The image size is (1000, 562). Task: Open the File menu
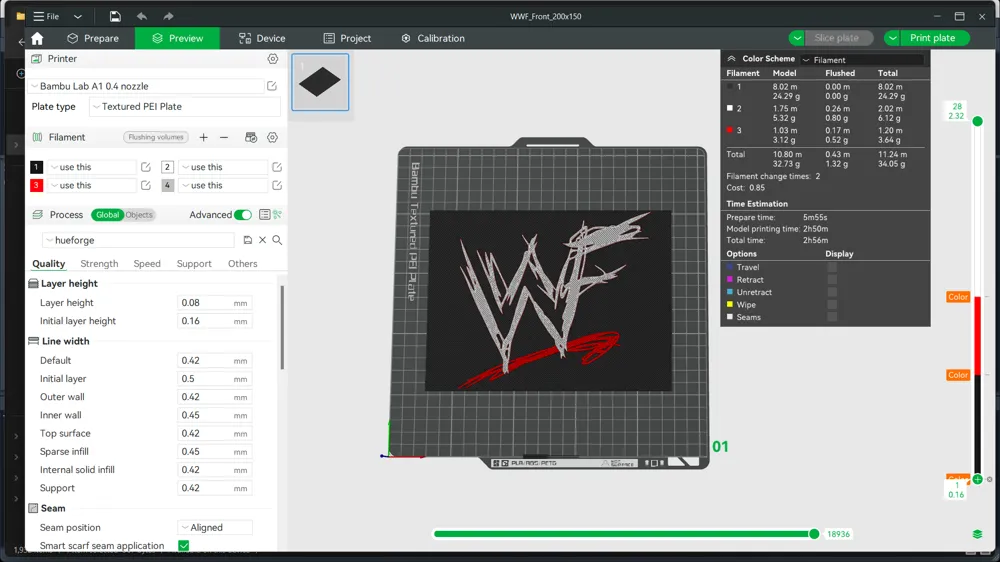[46, 17]
